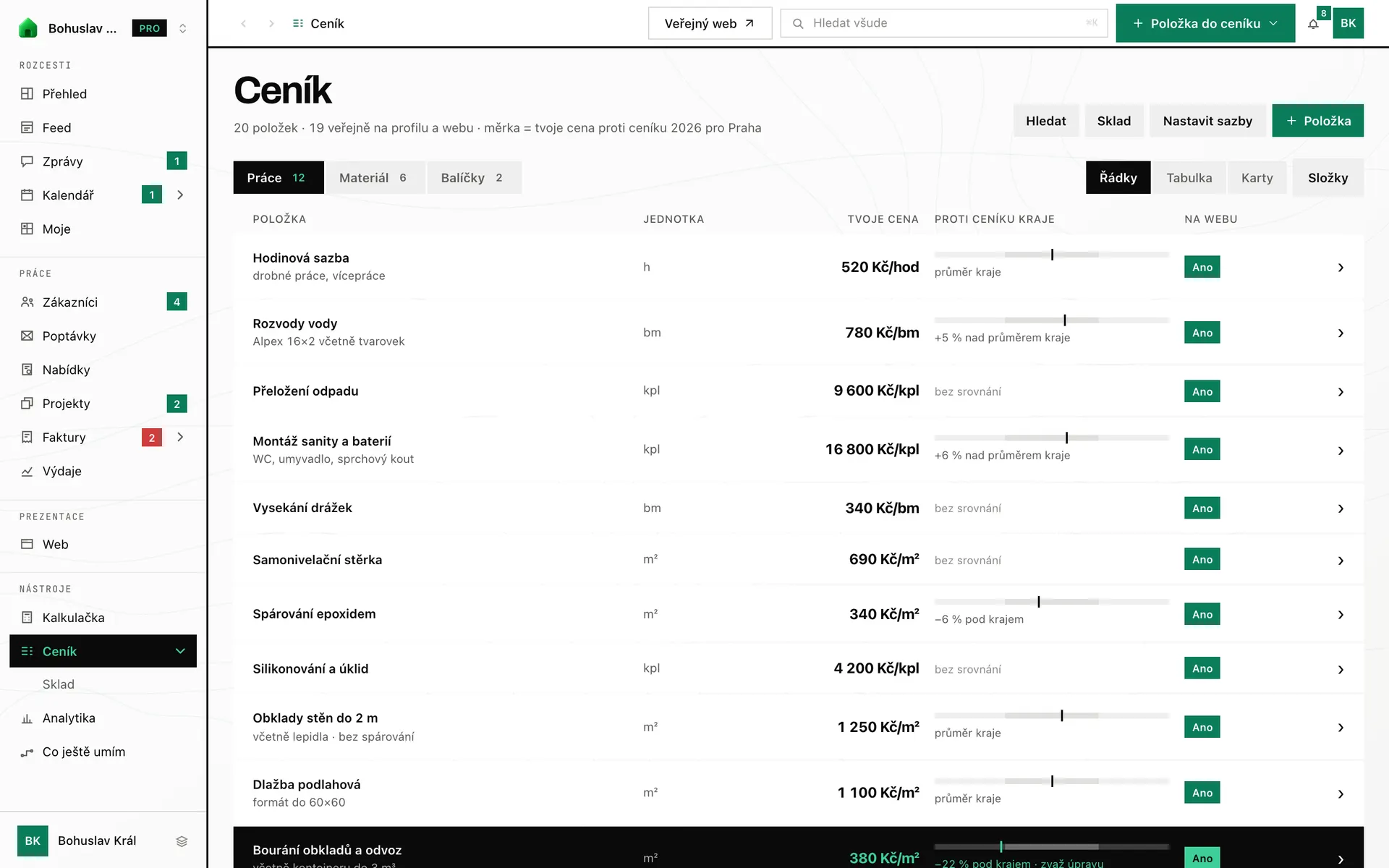The image size is (1389, 868).
Task: Open Kalendář calendar icon
Action: 27,195
